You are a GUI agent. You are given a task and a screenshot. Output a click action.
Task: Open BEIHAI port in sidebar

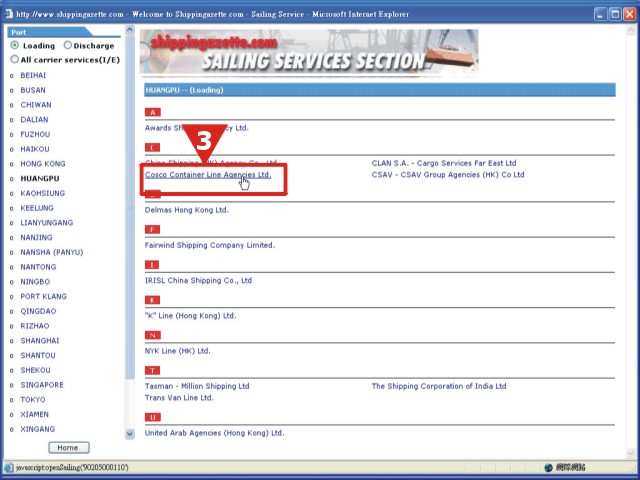point(33,75)
